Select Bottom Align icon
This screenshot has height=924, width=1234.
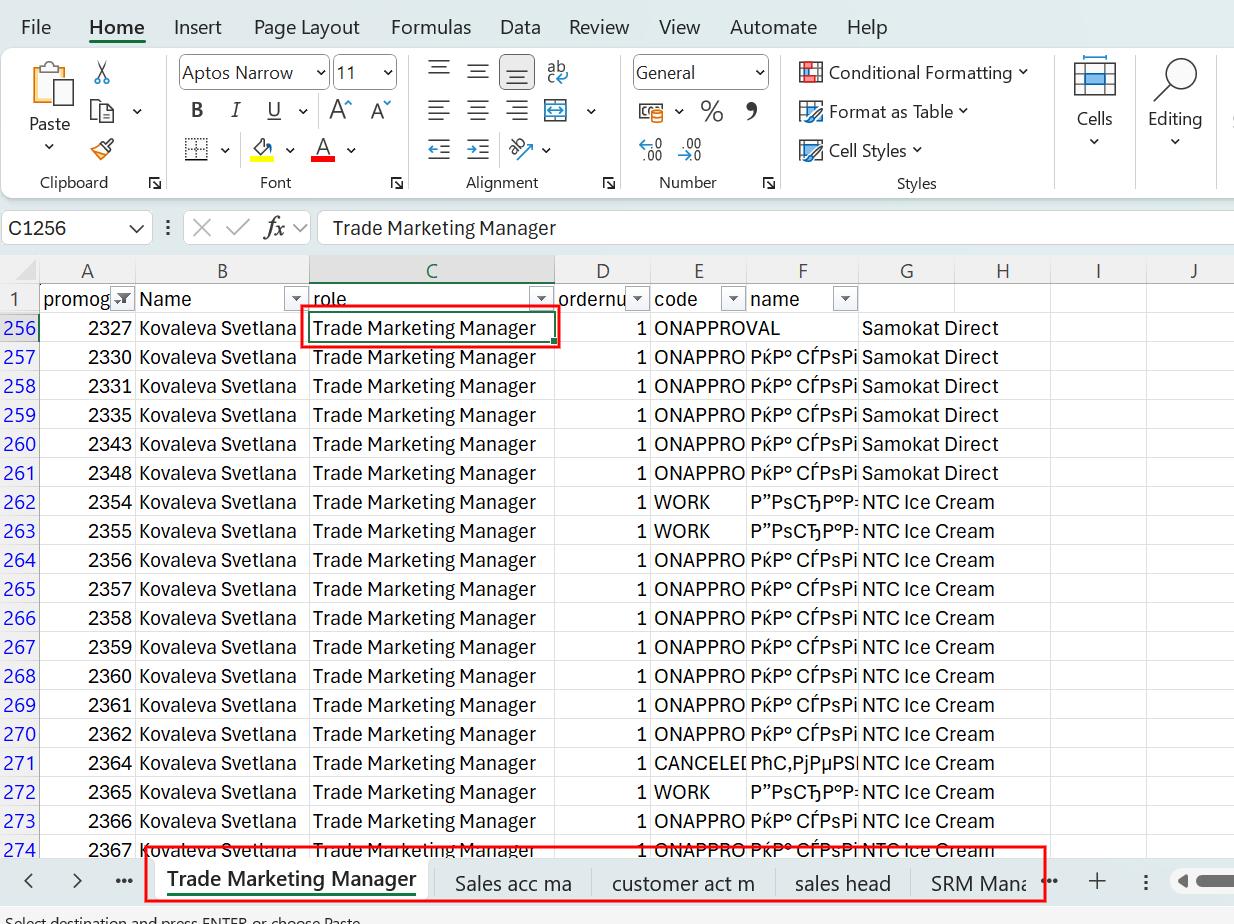point(517,72)
